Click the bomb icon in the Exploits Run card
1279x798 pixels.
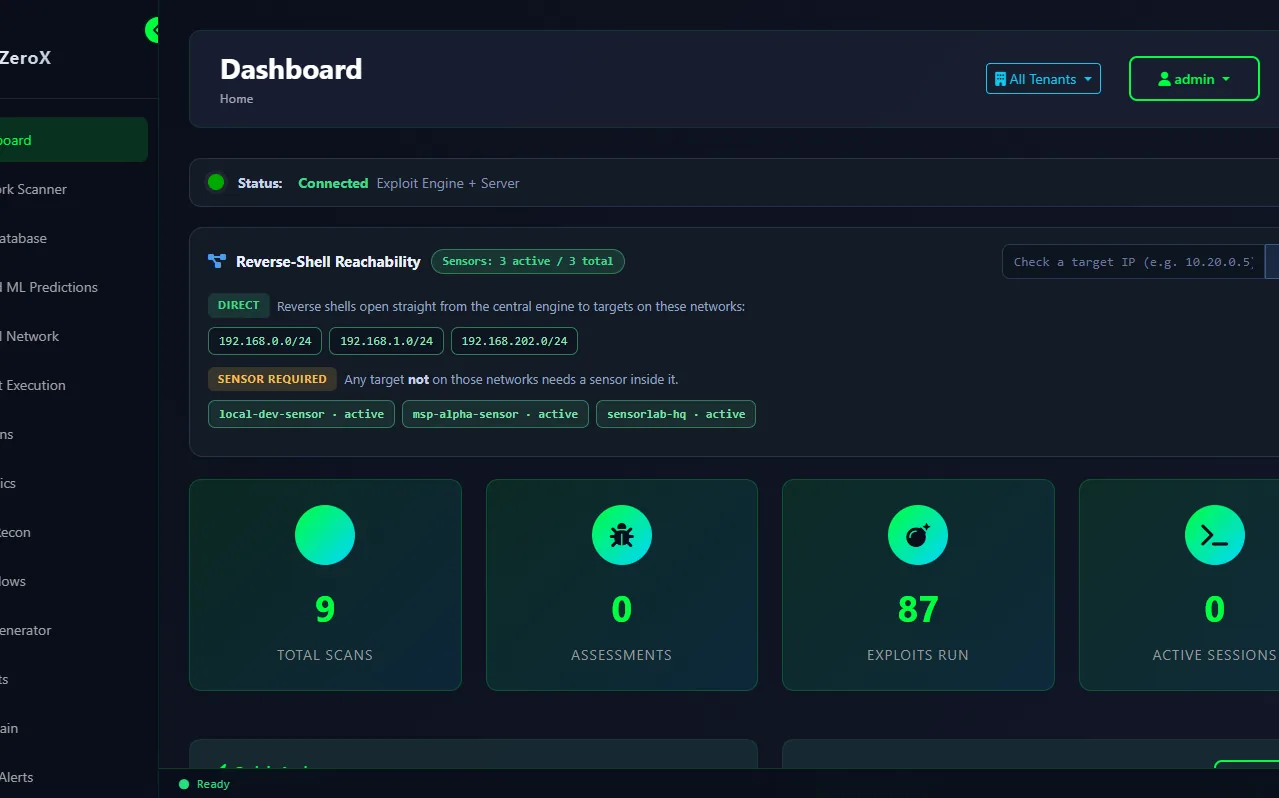918,535
